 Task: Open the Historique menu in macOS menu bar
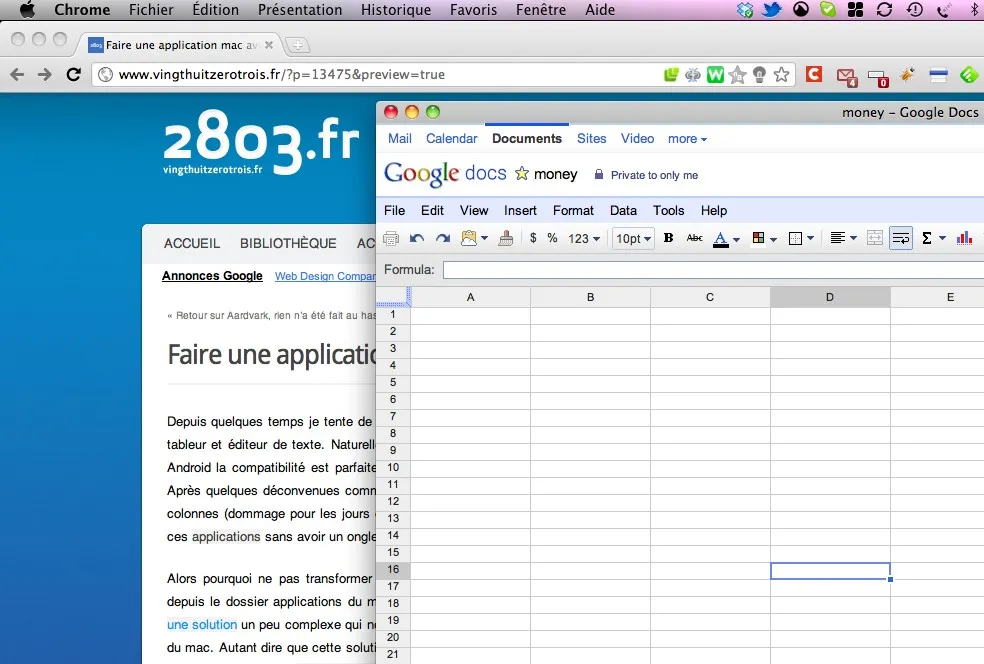coord(396,10)
